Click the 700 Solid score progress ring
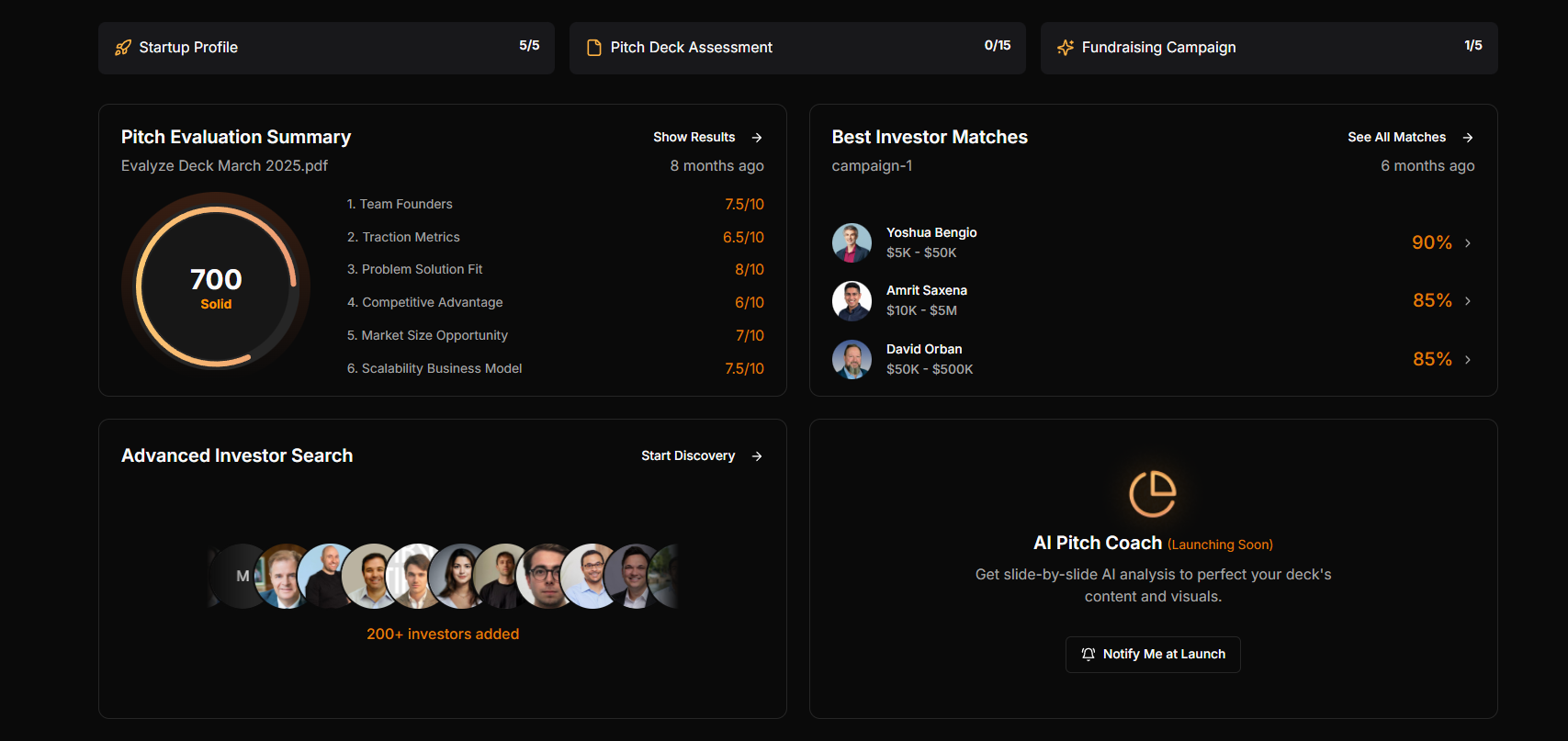The height and width of the screenshot is (741, 1568). pyautogui.click(x=216, y=286)
